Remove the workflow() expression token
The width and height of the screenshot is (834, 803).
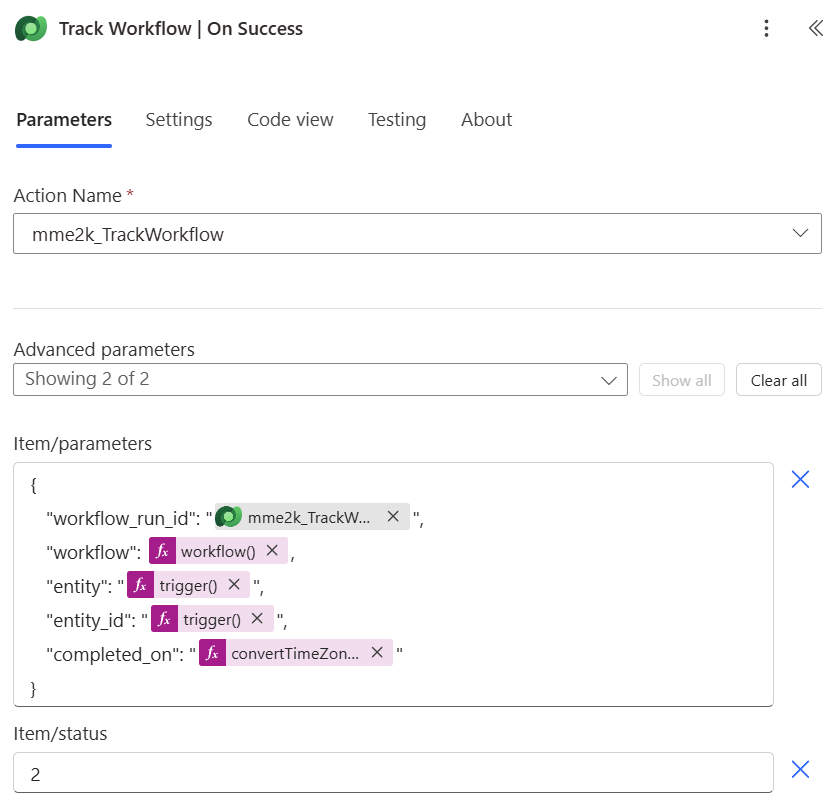click(x=272, y=551)
